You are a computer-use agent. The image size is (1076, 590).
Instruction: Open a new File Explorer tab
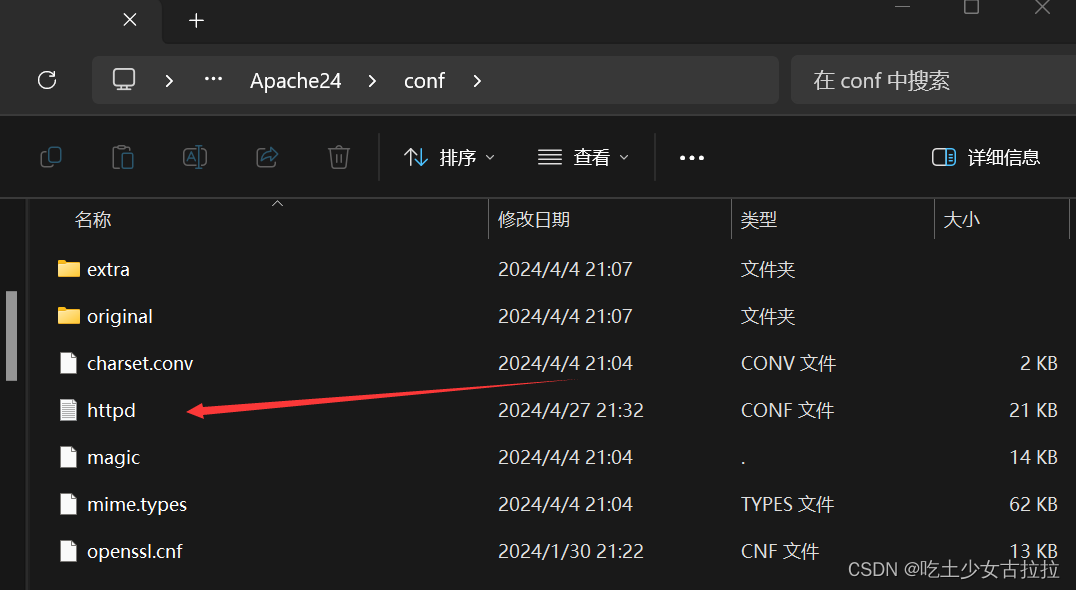pos(196,20)
